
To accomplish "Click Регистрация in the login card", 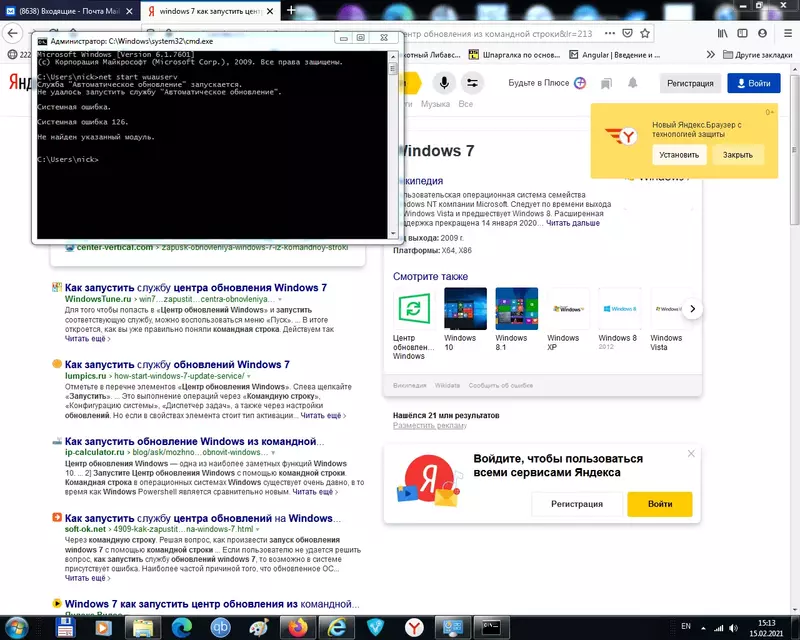I will point(577,504).
